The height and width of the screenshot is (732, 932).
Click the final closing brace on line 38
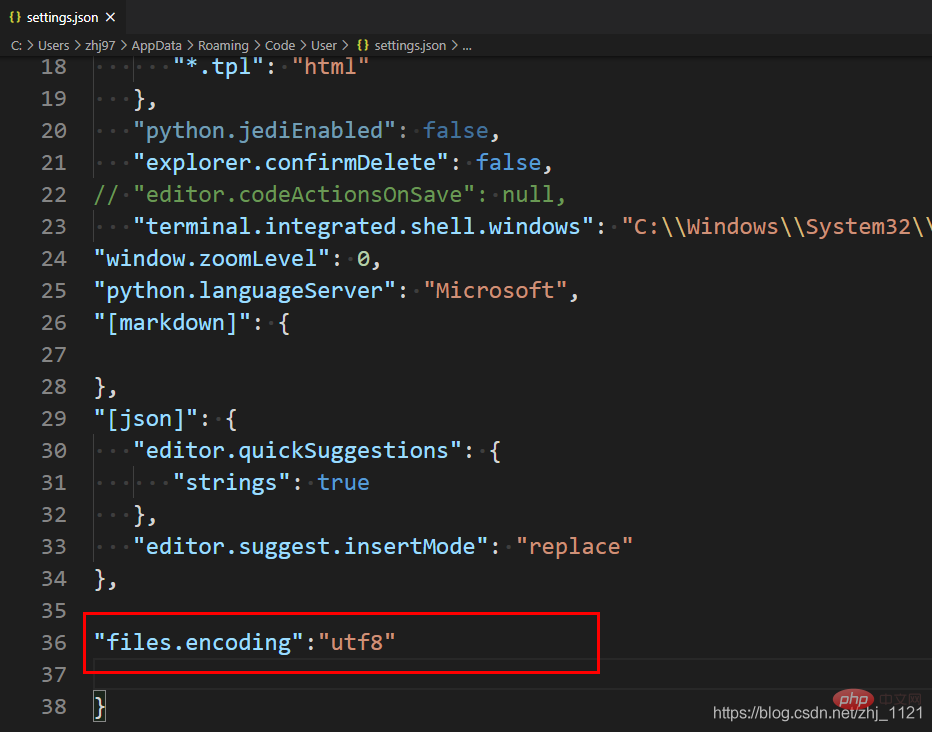[100, 707]
